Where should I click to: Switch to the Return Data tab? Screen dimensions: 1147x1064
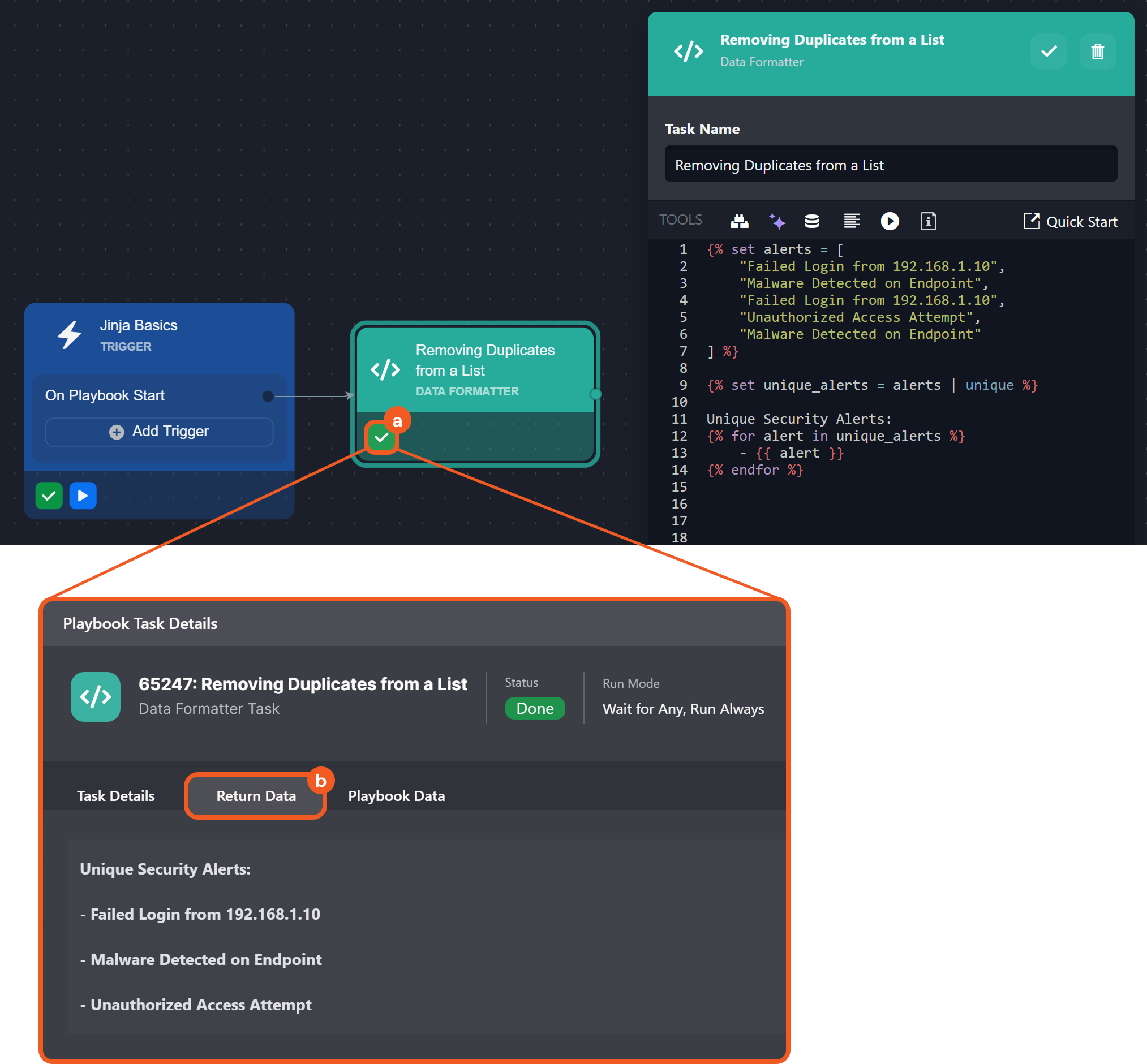click(256, 796)
